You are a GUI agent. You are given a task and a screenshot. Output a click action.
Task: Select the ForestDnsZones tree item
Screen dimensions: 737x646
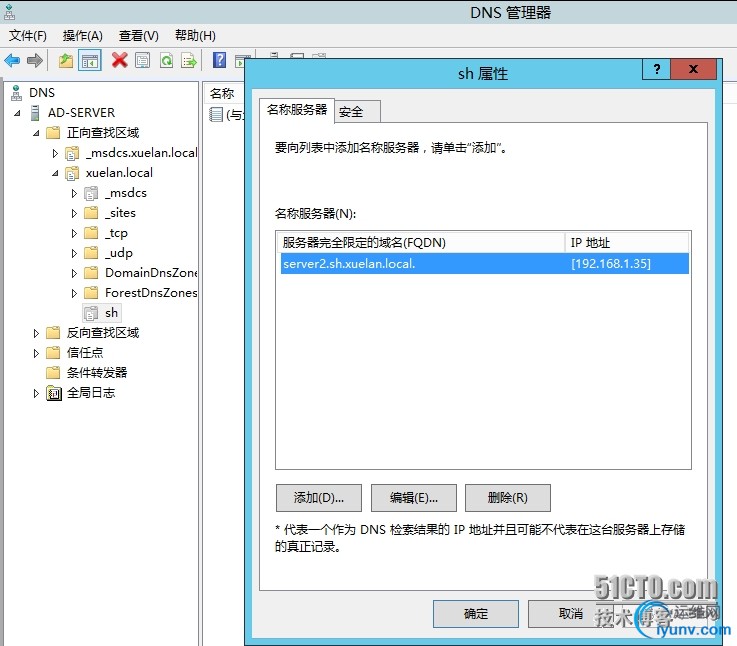click(x=151, y=293)
